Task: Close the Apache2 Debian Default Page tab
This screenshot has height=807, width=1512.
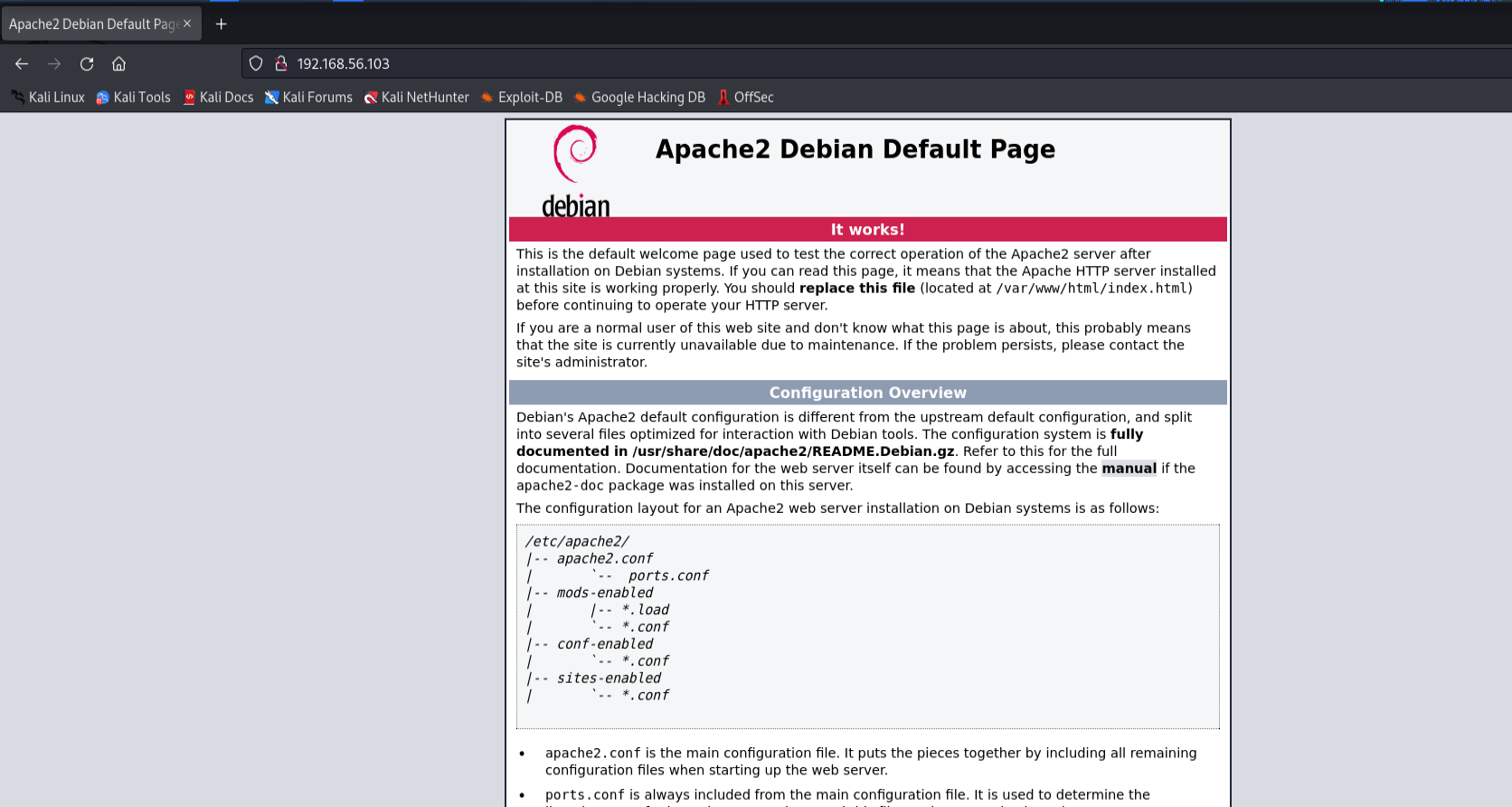Action: coord(187,24)
